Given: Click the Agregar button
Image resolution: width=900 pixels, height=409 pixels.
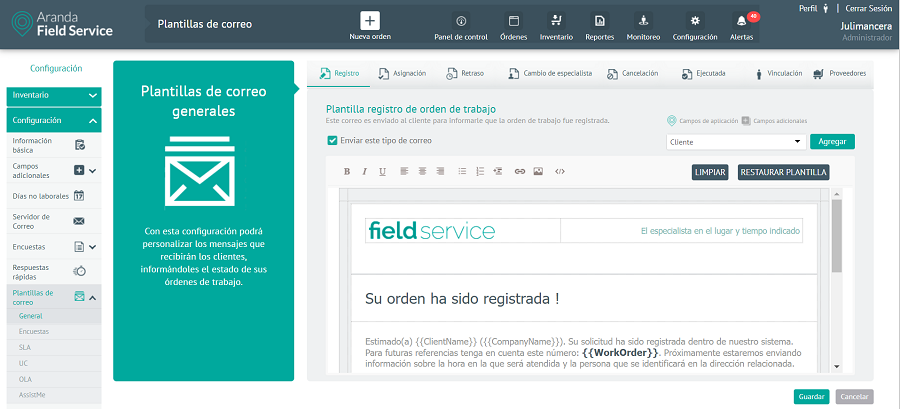Looking at the screenshot, I should point(832,142).
